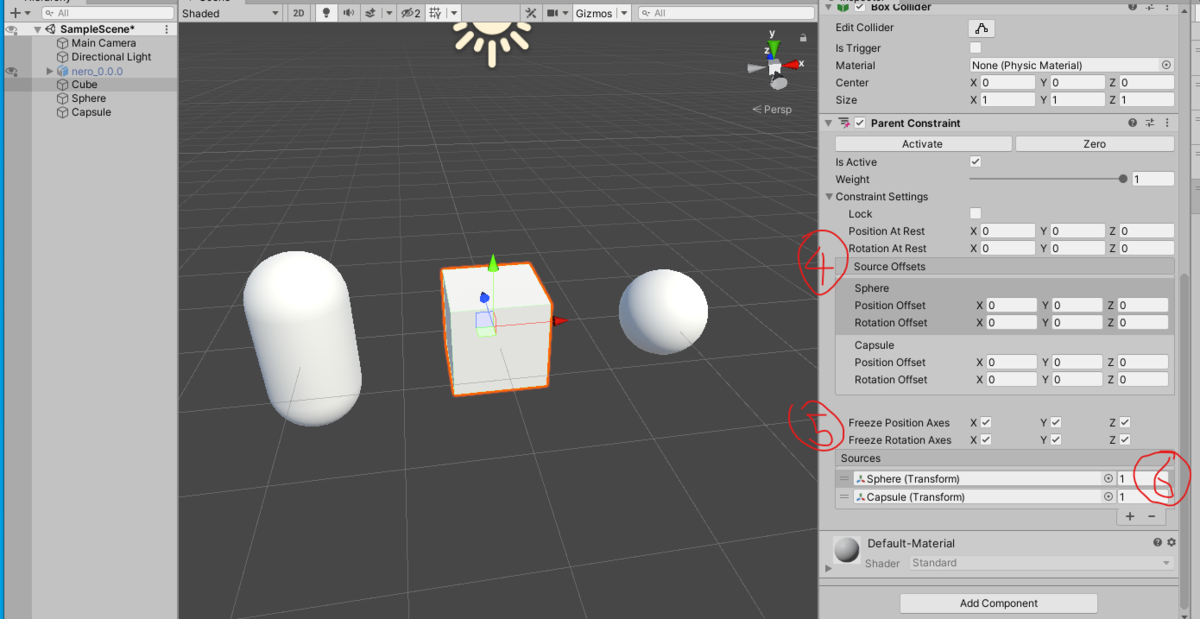The width and height of the screenshot is (1200, 619).
Task: Click Weight value field
Action: point(1153,179)
